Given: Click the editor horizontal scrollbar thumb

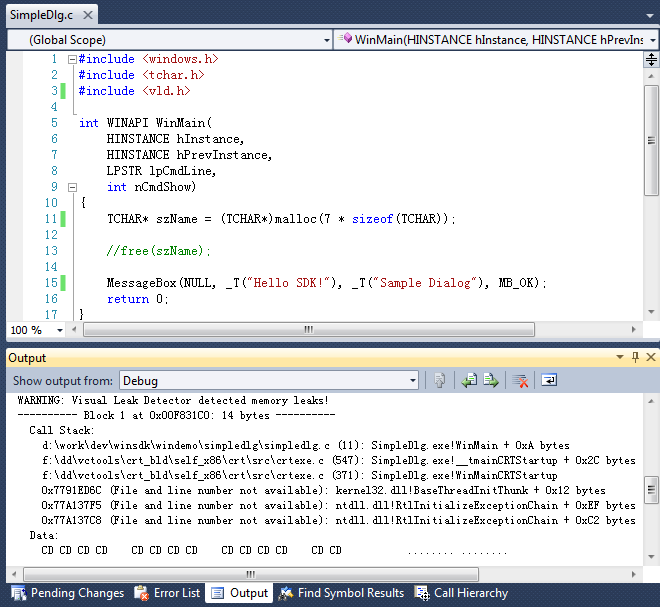Looking at the screenshot, I should (309, 330).
